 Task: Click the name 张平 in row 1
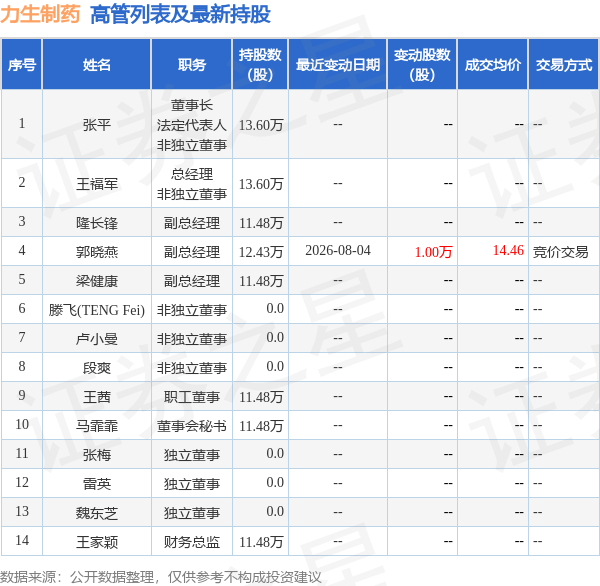97,125
